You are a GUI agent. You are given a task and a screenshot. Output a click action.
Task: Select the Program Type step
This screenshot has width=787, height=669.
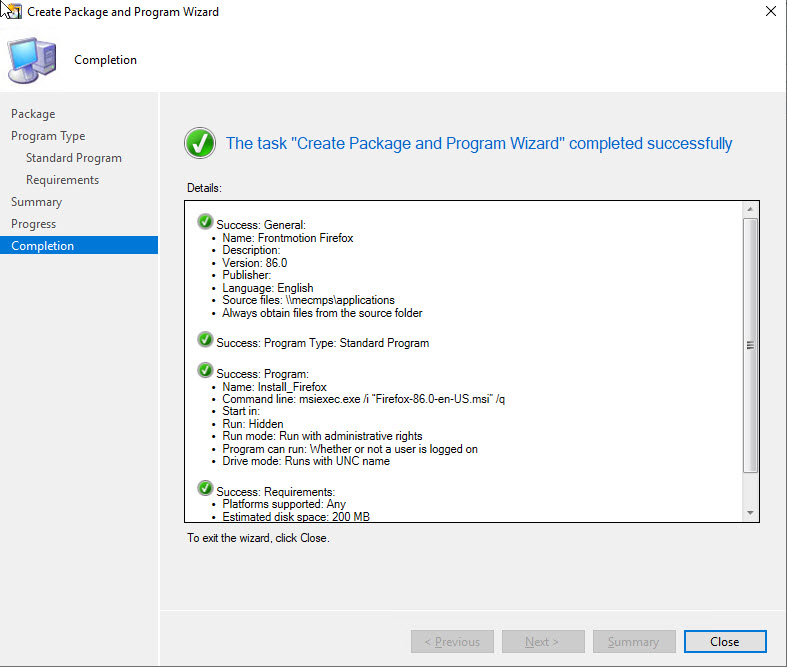tap(48, 136)
